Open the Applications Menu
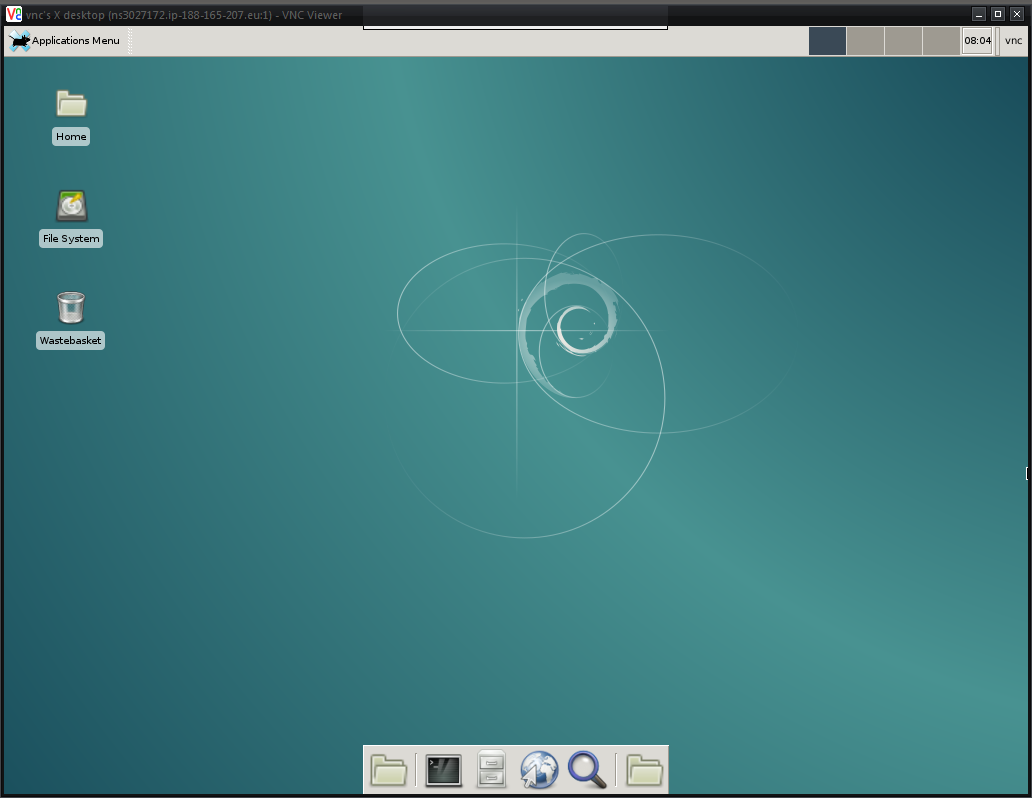This screenshot has width=1032, height=798. tap(64, 41)
